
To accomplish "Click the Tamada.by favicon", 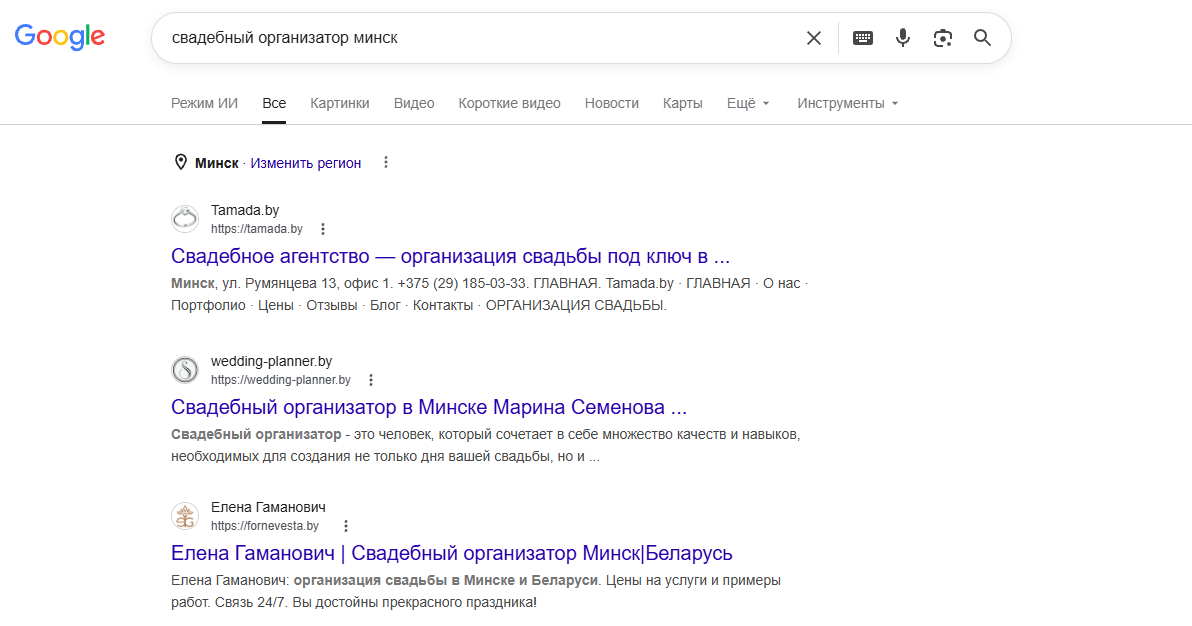I will pos(185,219).
